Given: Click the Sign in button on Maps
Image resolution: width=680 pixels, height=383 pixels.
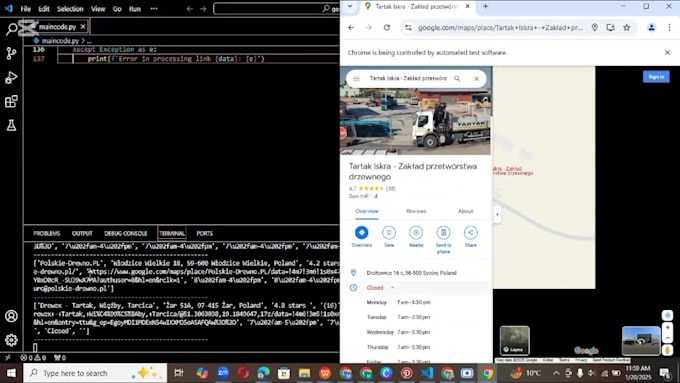Looking at the screenshot, I should (x=656, y=77).
